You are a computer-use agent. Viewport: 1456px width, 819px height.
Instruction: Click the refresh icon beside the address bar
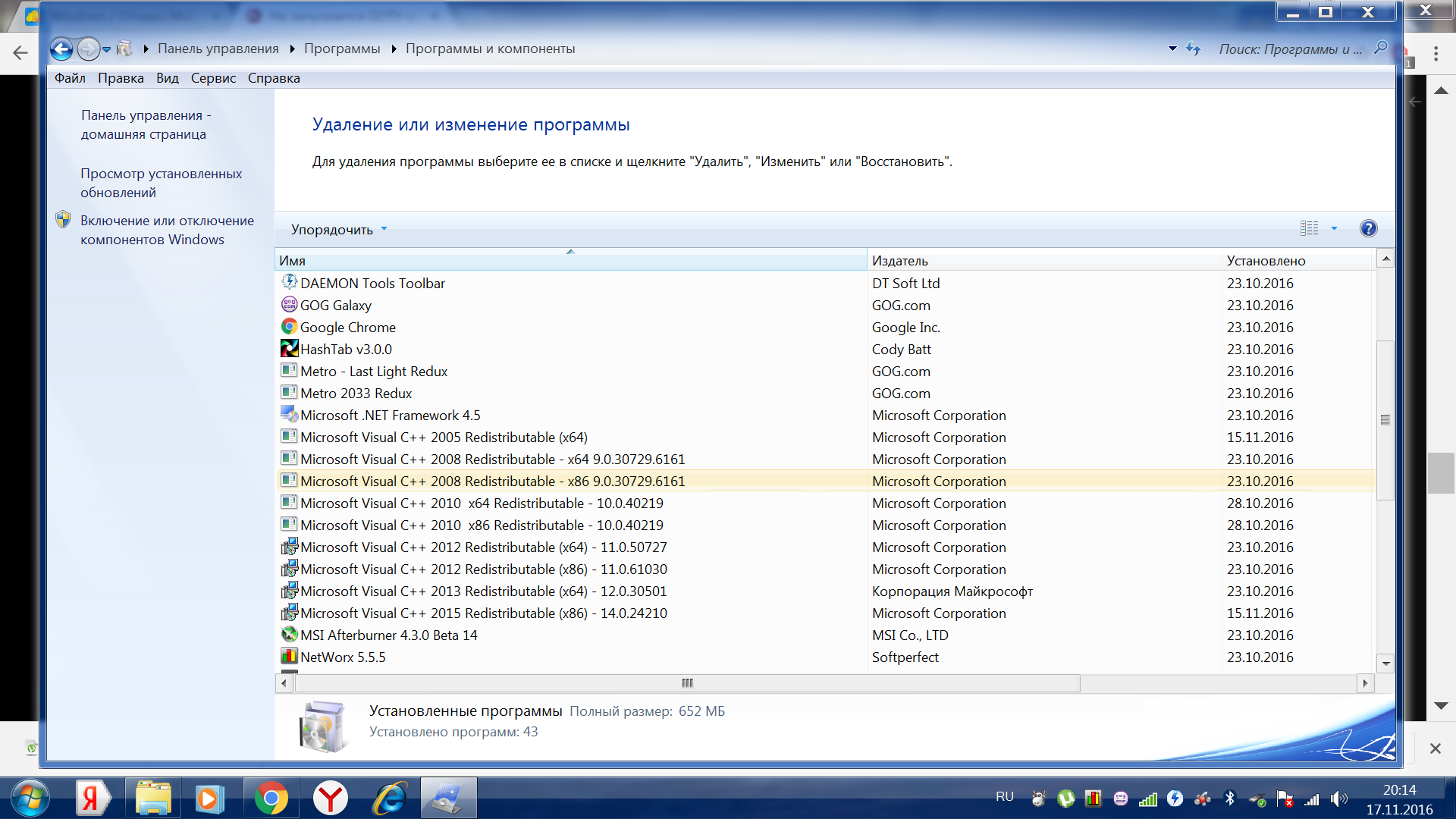1194,49
